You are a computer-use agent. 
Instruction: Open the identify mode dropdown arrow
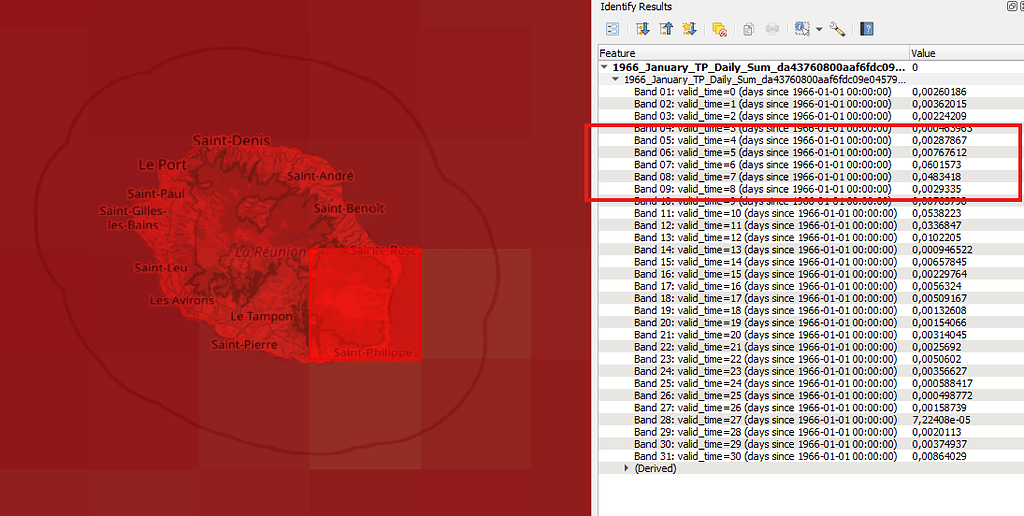818,29
